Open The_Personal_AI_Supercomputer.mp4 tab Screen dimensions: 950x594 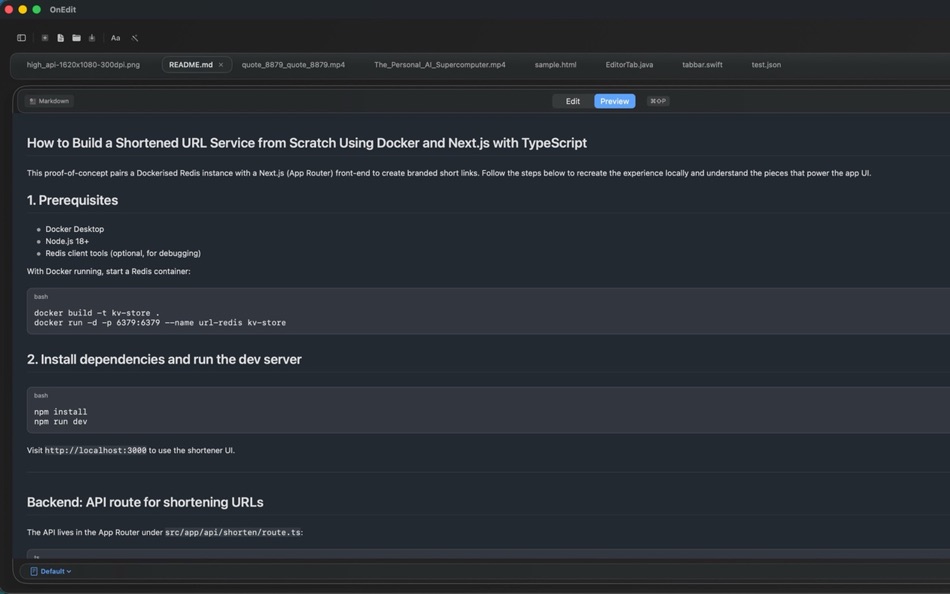pyautogui.click(x=440, y=65)
